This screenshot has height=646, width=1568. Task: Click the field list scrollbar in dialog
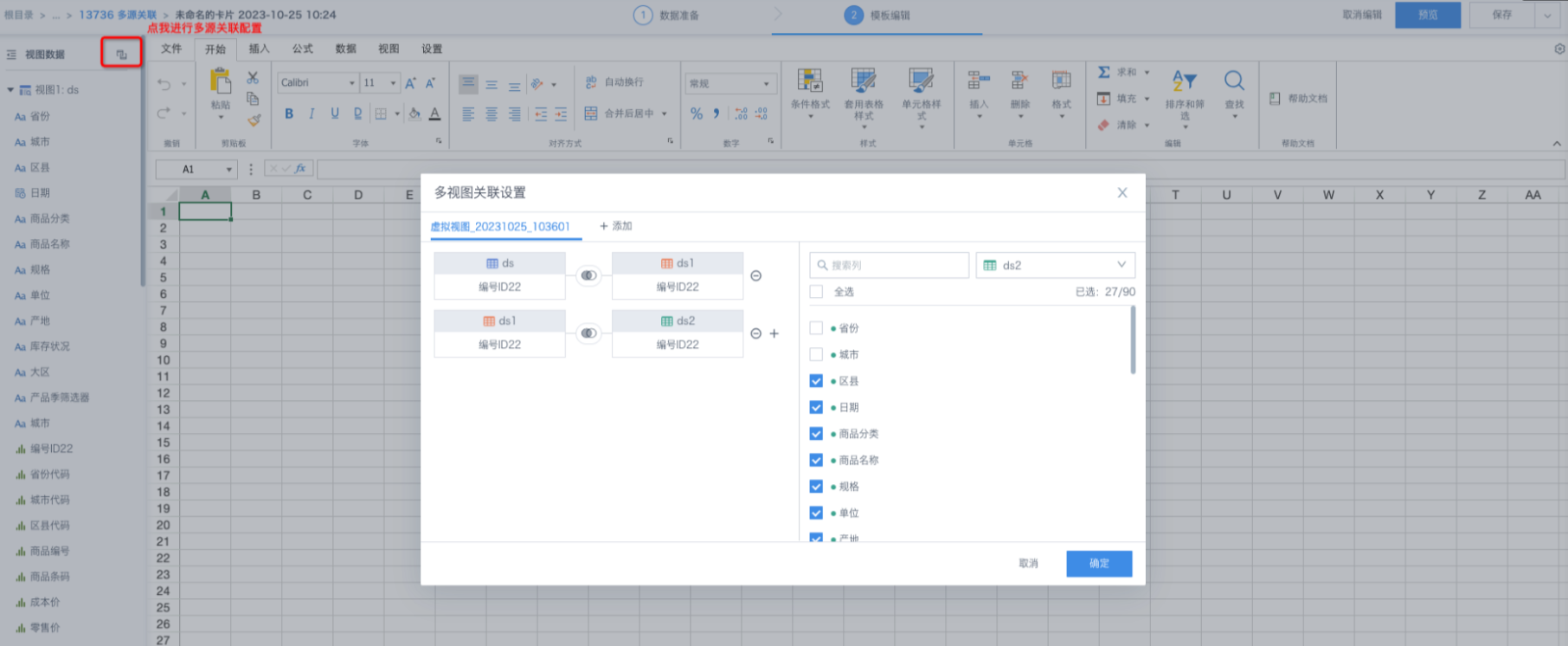pyautogui.click(x=1133, y=340)
